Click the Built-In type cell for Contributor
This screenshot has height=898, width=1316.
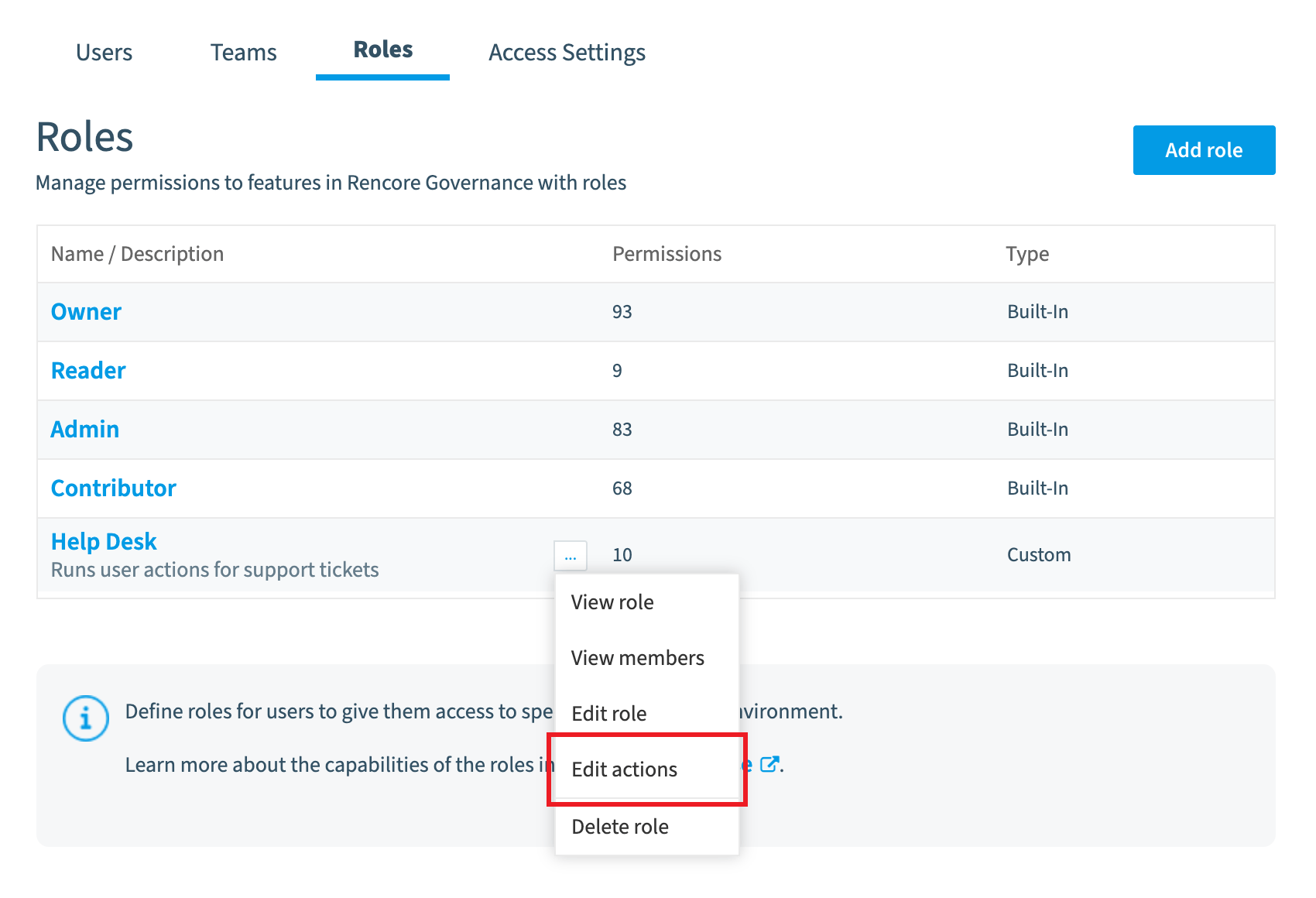coord(1038,488)
